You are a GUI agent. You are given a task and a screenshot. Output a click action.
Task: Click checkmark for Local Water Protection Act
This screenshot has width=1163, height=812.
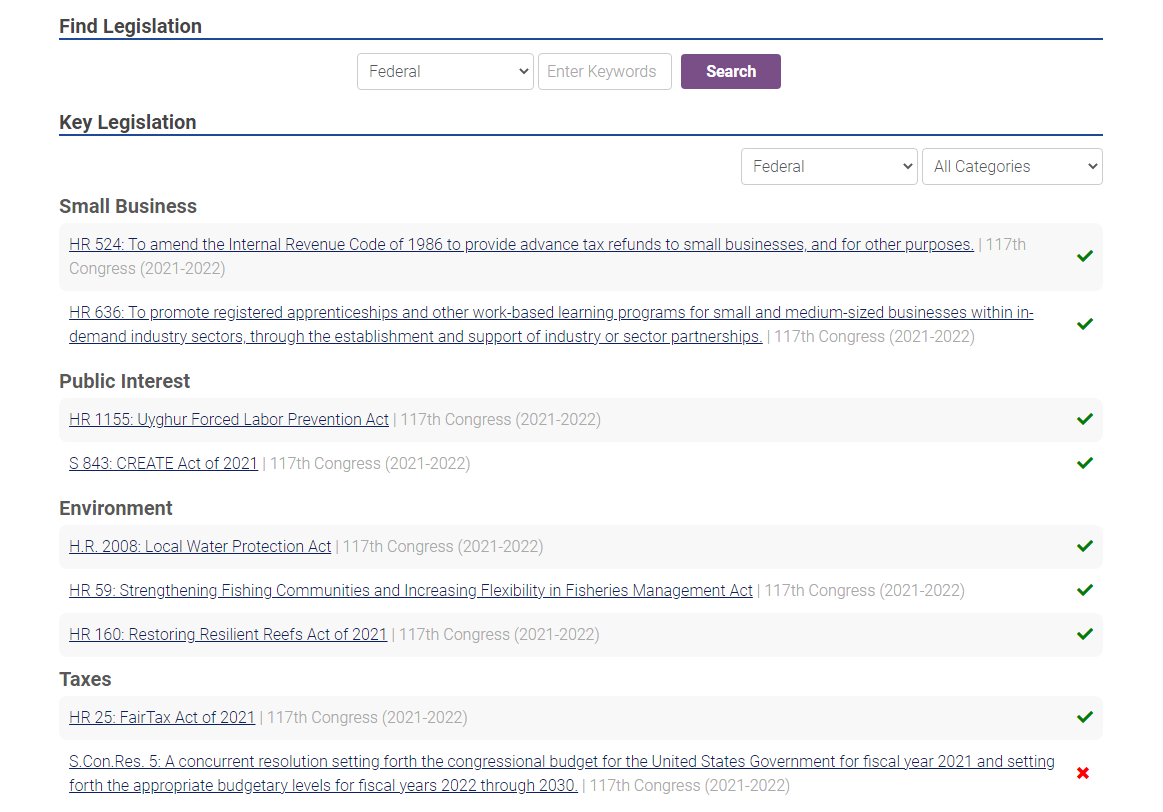(1084, 546)
